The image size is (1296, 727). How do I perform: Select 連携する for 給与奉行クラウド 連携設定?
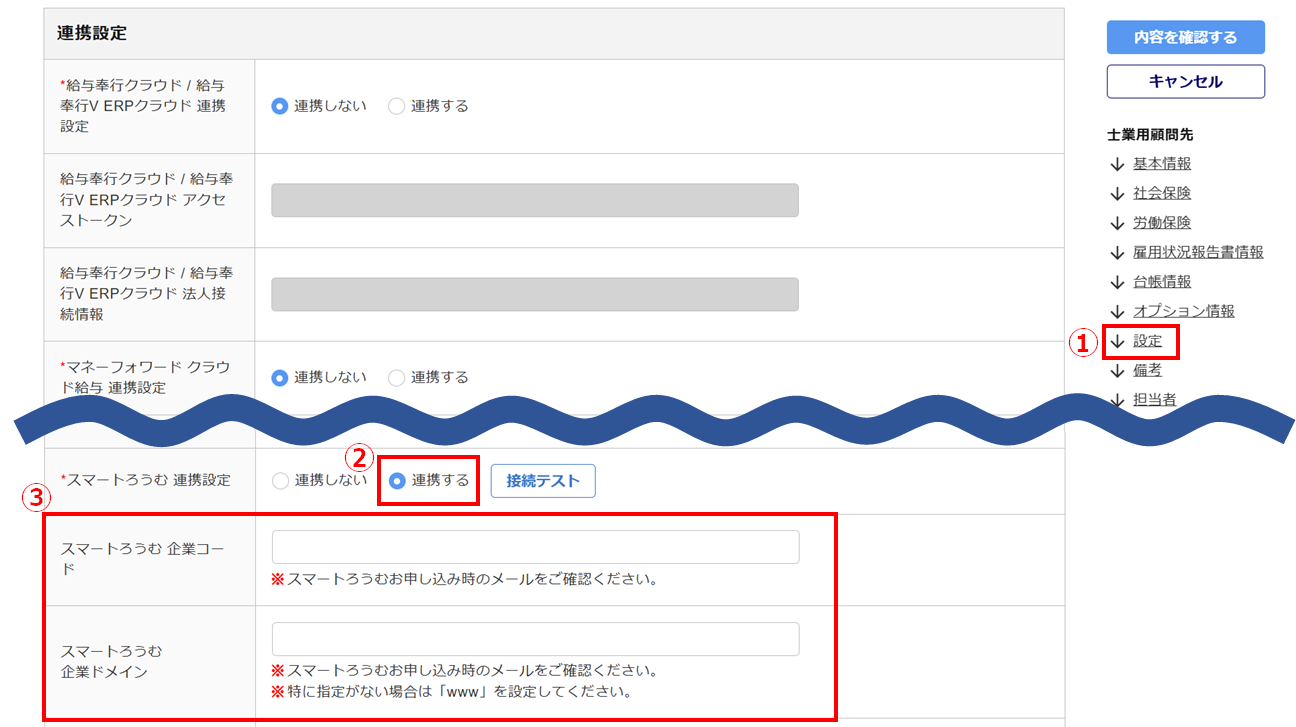coord(396,106)
